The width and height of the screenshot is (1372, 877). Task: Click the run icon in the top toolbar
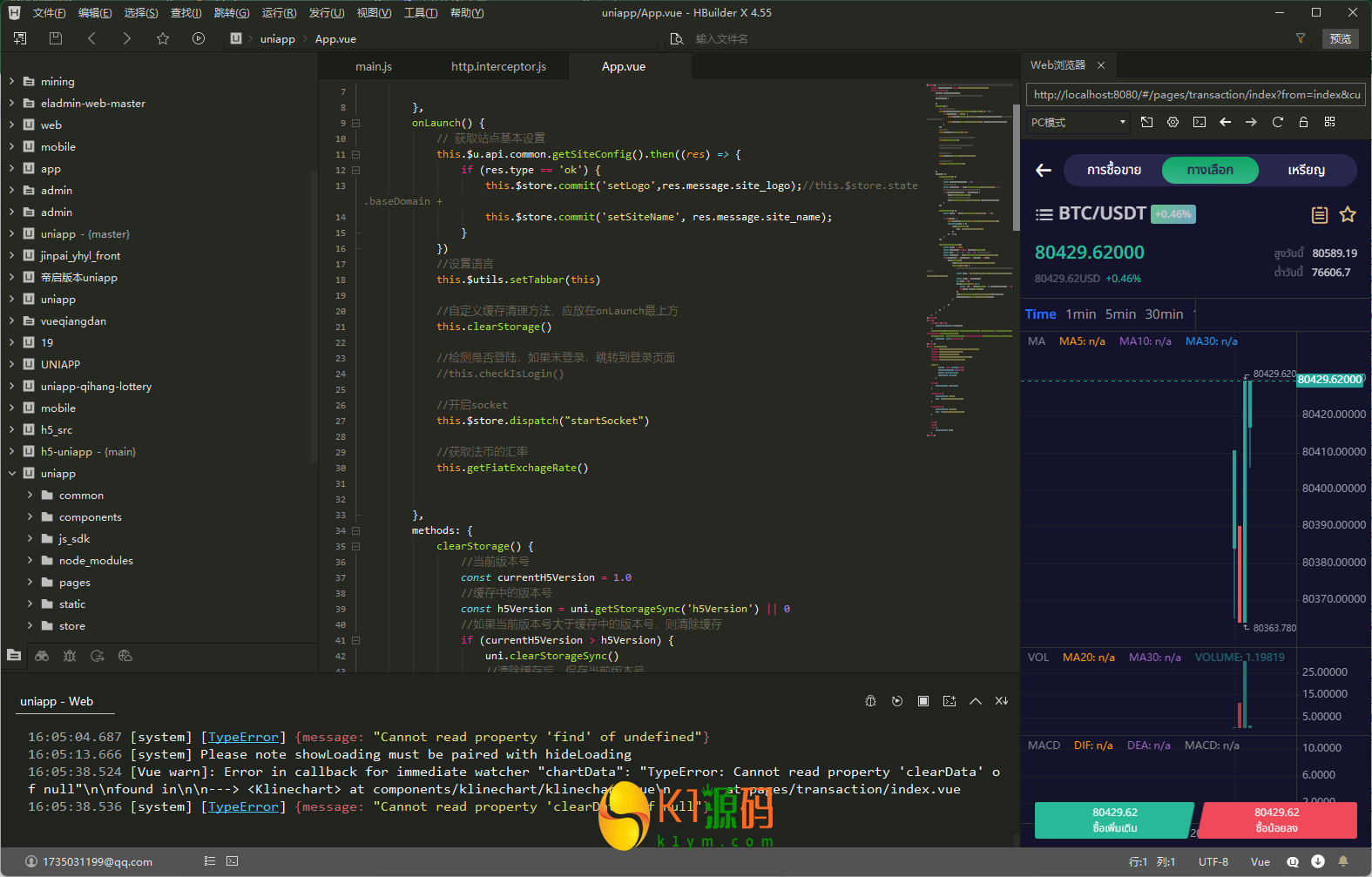click(x=199, y=38)
